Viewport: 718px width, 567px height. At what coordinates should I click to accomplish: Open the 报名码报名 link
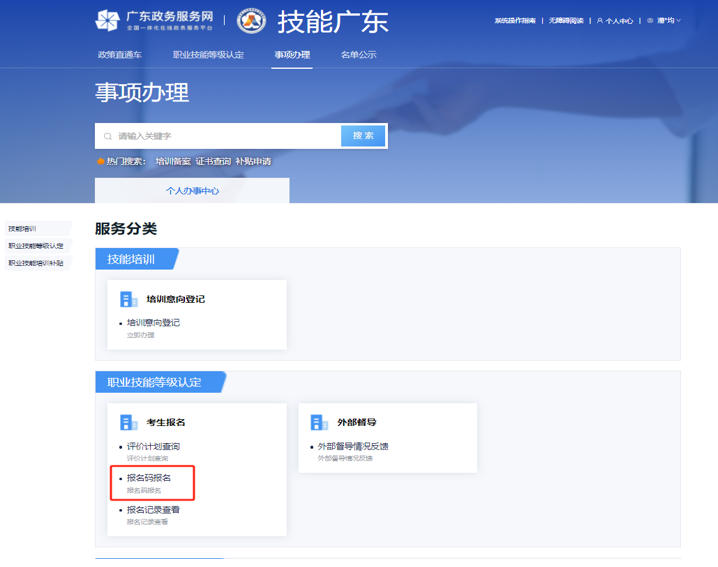149,478
